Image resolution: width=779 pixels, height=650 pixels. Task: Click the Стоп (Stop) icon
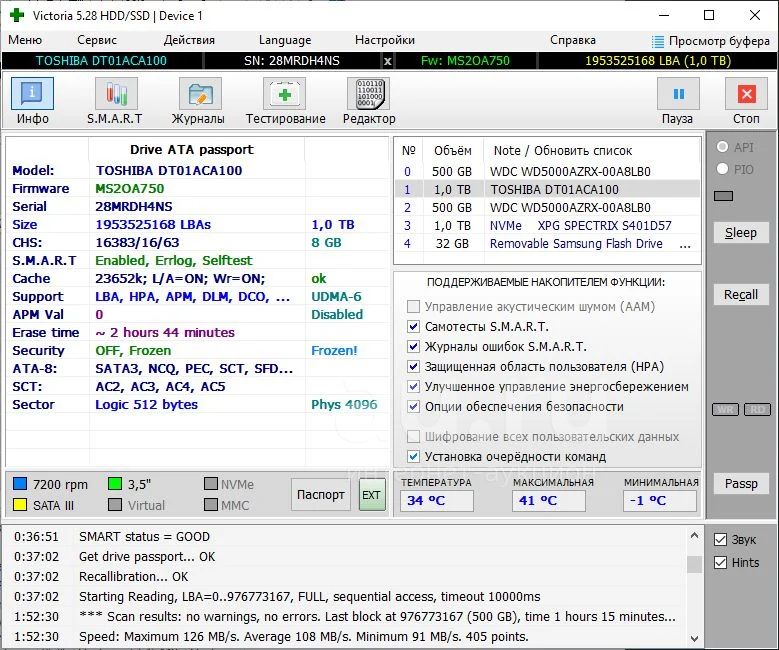[x=746, y=94]
